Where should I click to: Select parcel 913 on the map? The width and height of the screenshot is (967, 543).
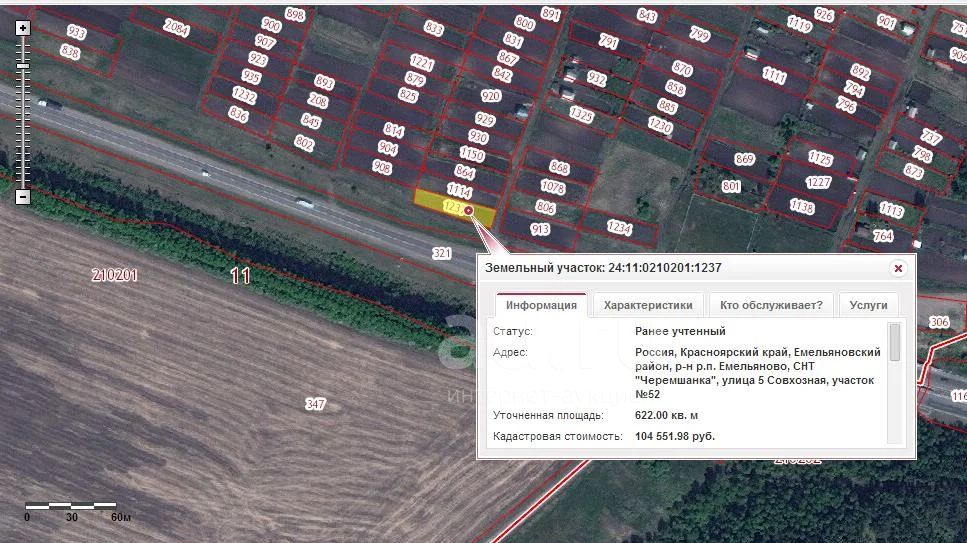(540, 230)
